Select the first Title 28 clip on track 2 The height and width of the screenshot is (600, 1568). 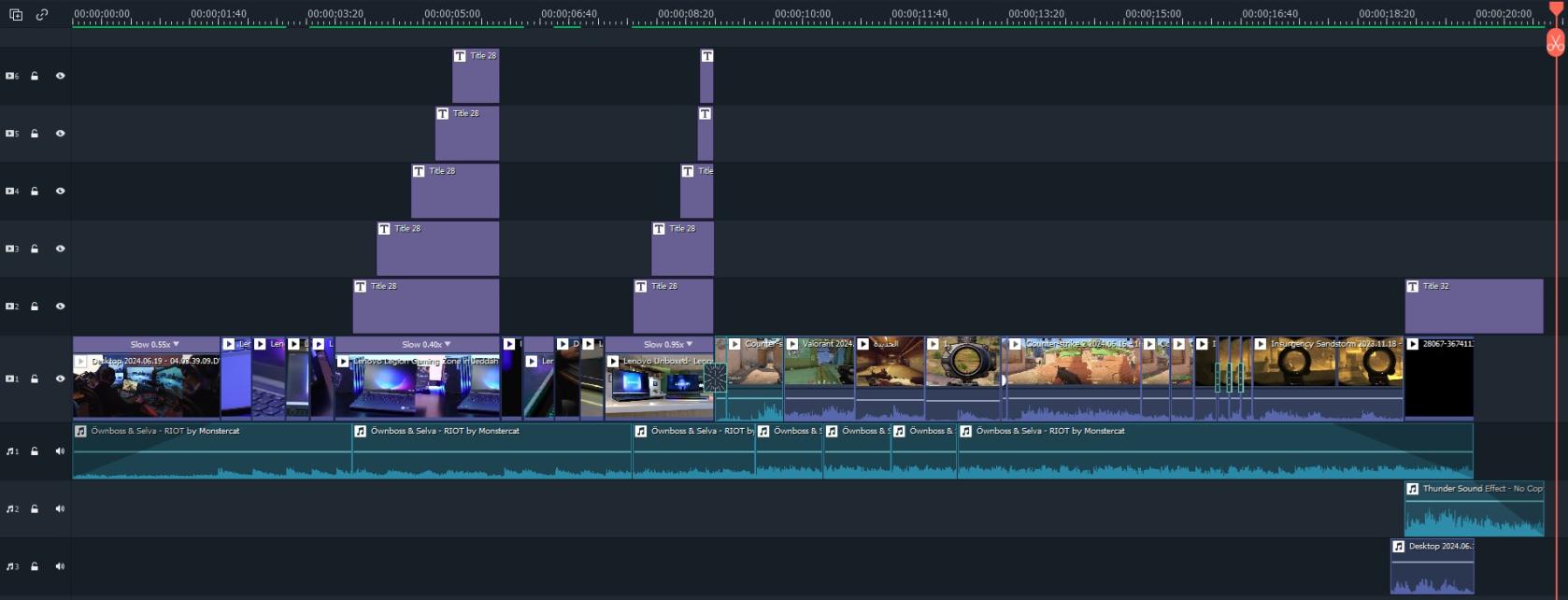pyautogui.click(x=426, y=307)
